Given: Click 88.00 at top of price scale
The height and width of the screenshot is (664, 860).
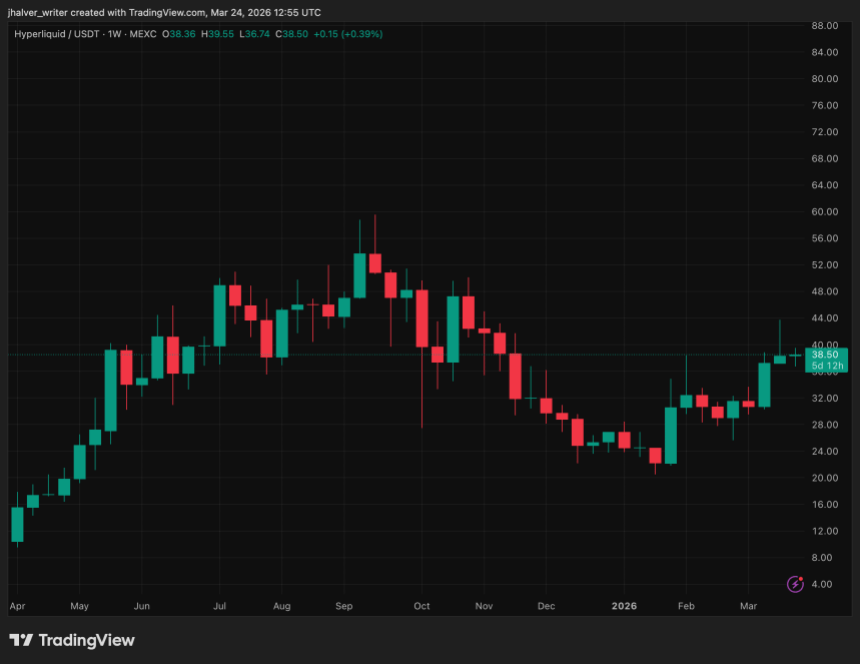Looking at the screenshot, I should (x=824, y=26).
